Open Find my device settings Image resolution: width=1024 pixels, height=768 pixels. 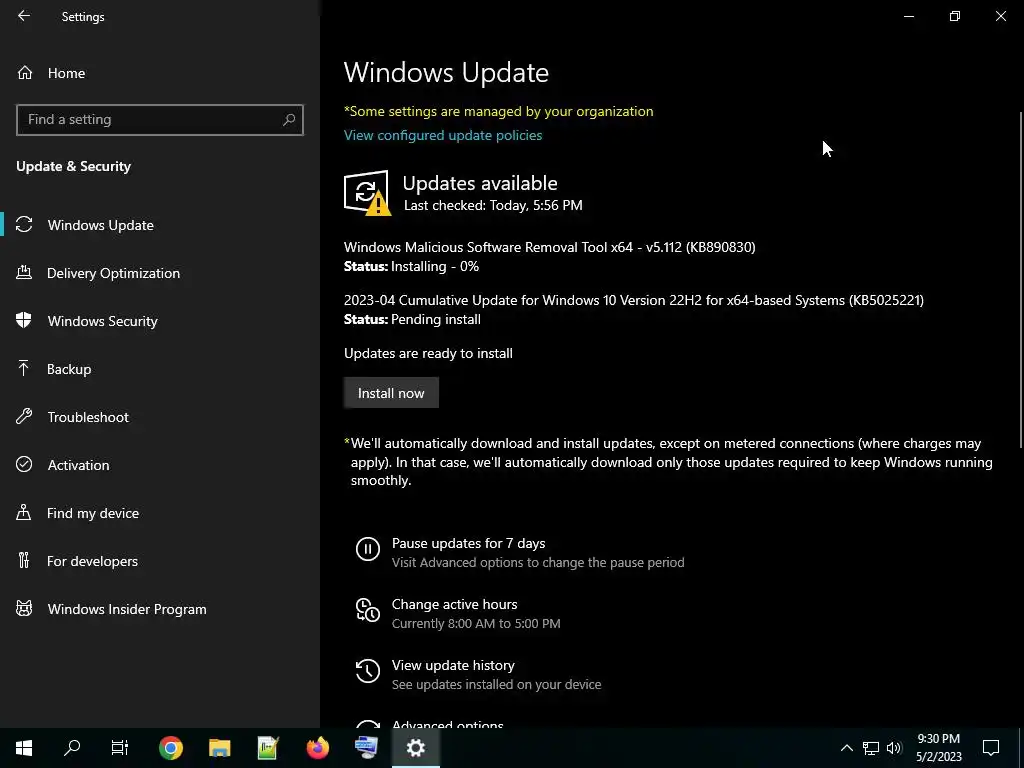(160, 513)
